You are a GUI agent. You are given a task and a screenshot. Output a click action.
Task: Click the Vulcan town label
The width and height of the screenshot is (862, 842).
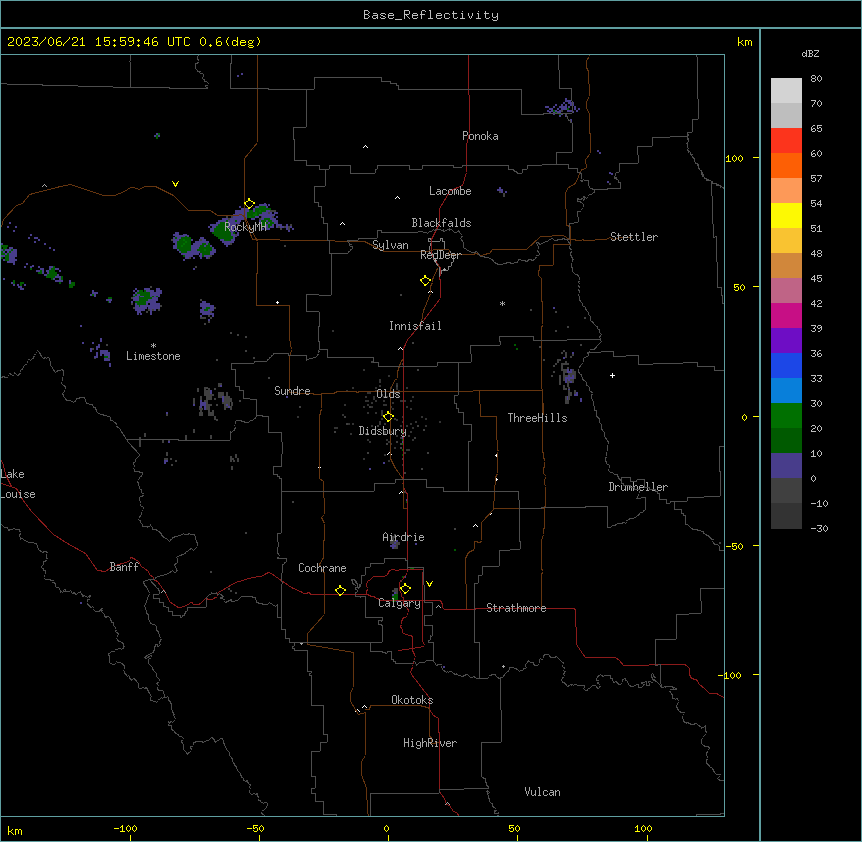[x=542, y=792]
